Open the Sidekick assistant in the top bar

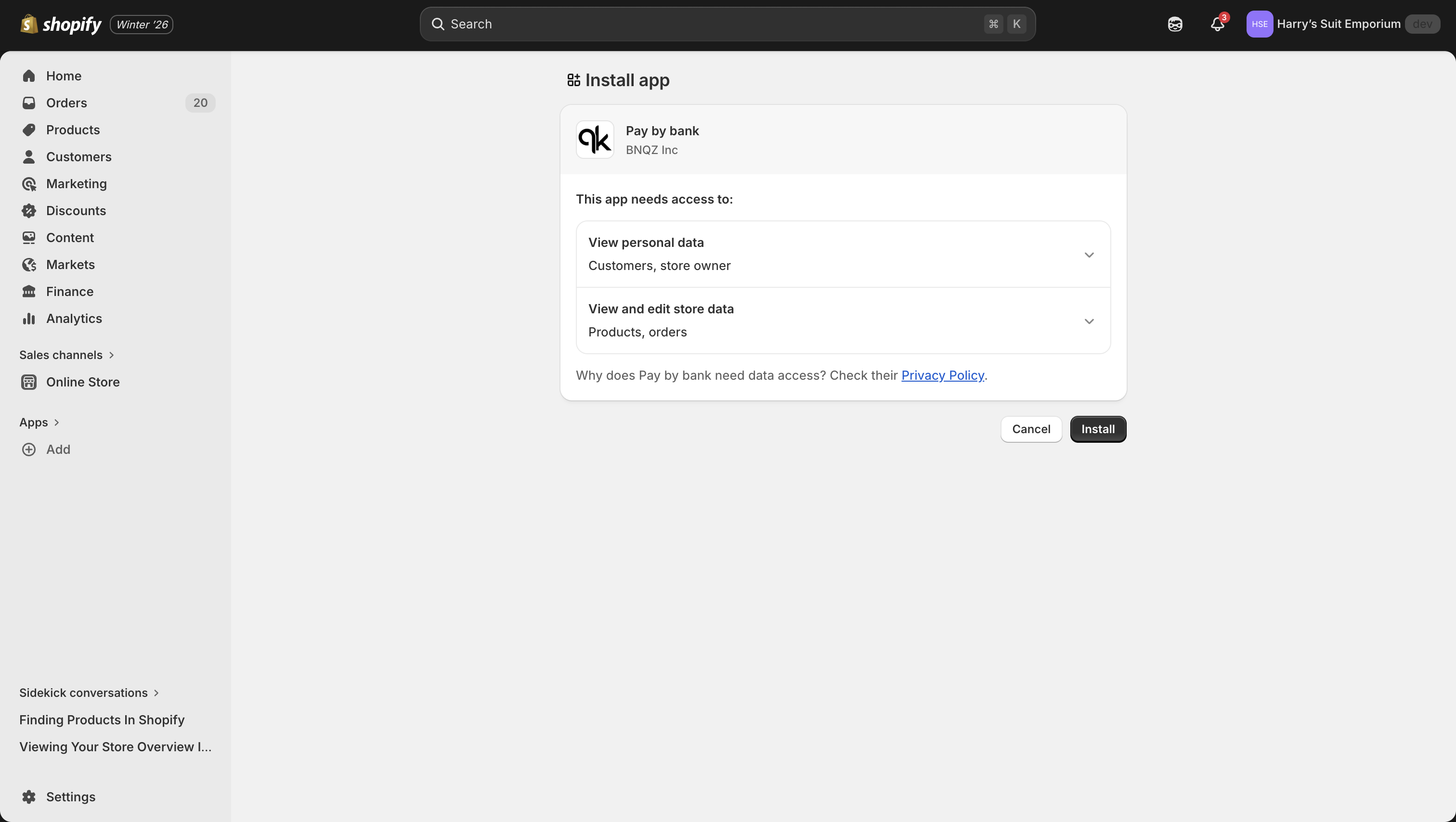pyautogui.click(x=1175, y=24)
